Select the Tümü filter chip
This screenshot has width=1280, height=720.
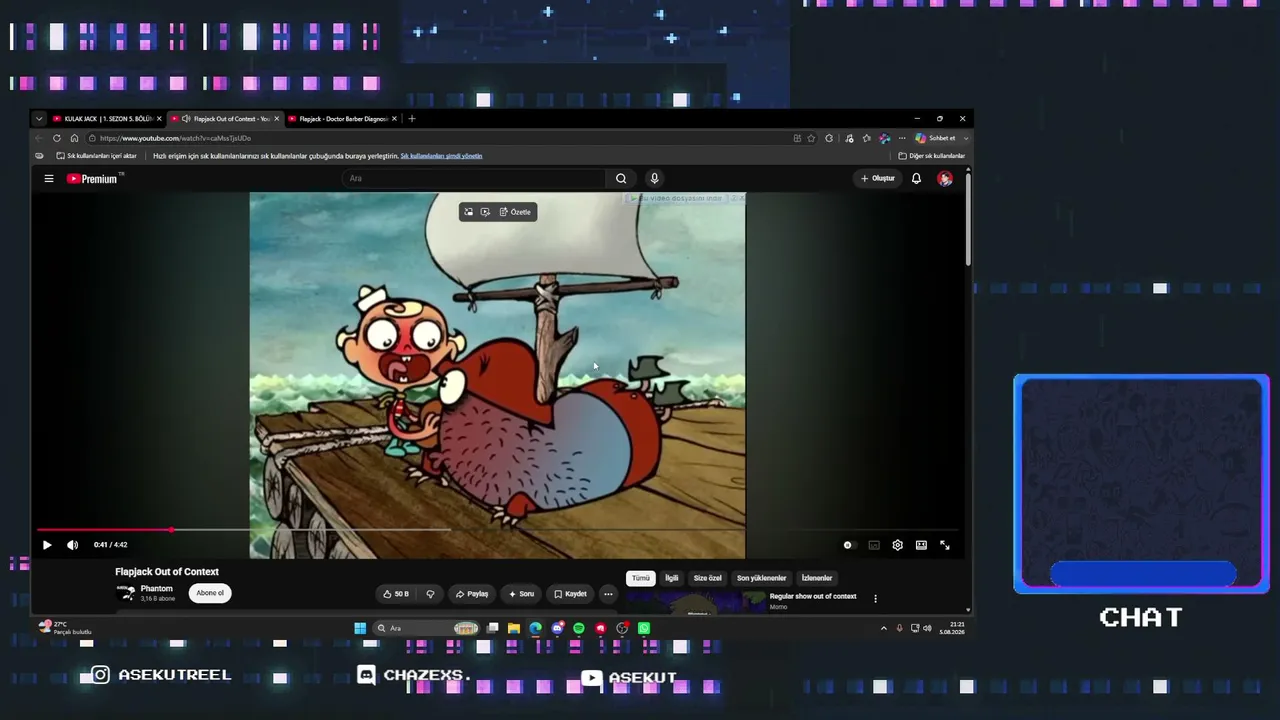pyautogui.click(x=641, y=578)
